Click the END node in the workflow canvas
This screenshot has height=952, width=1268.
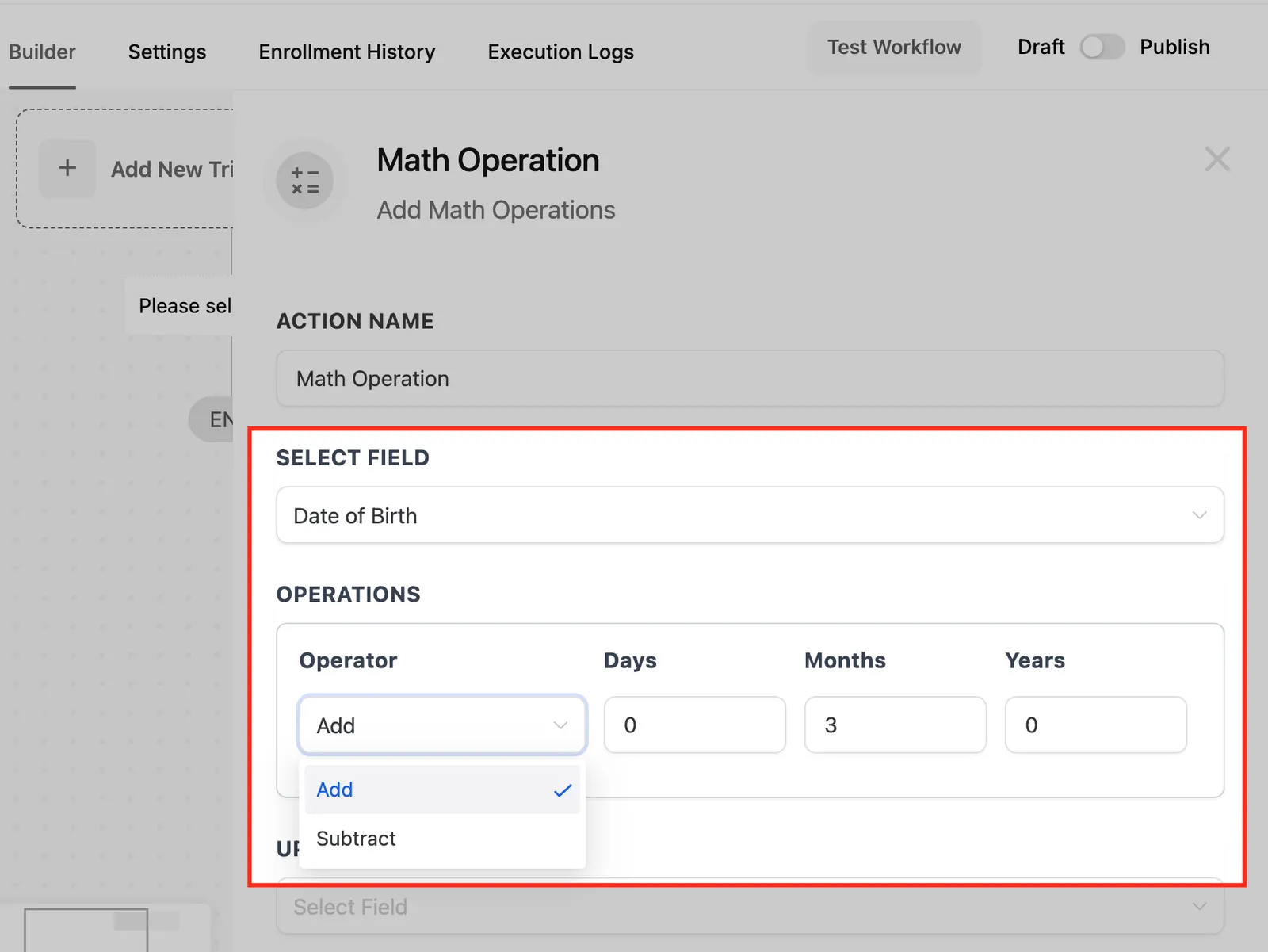[212, 419]
